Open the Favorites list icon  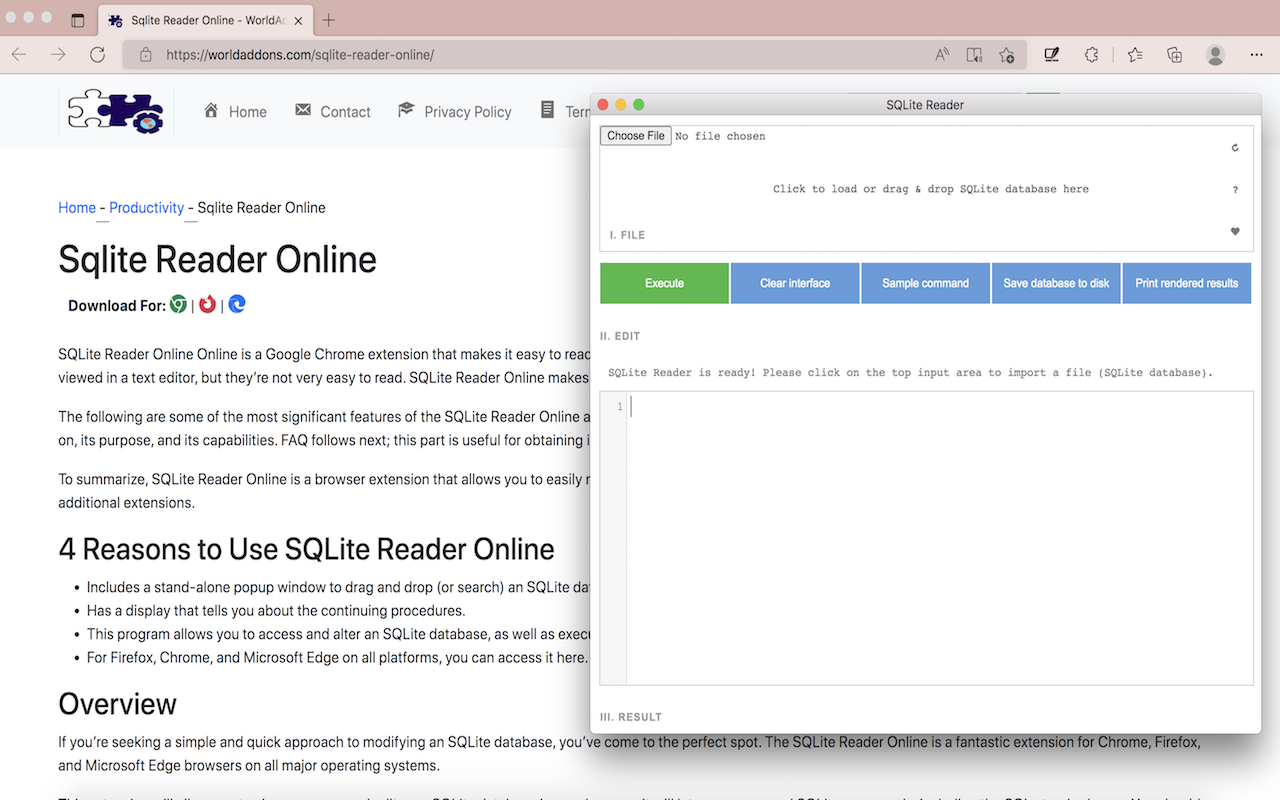(1135, 55)
